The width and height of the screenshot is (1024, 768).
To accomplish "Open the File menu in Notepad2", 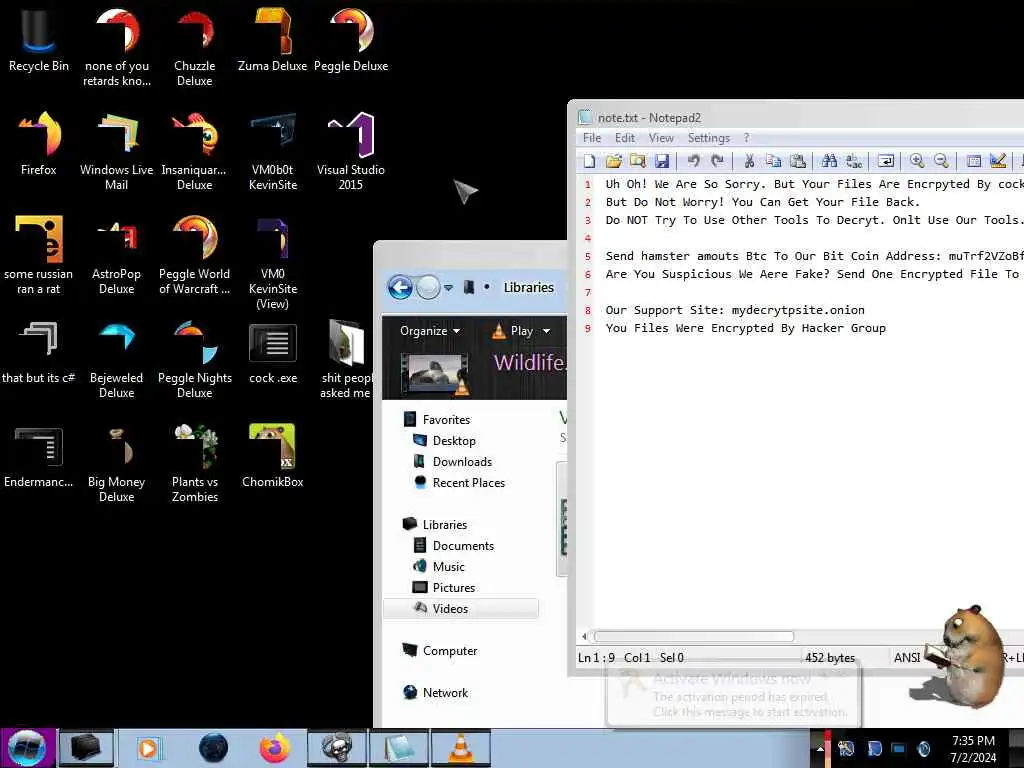I will click(x=592, y=138).
